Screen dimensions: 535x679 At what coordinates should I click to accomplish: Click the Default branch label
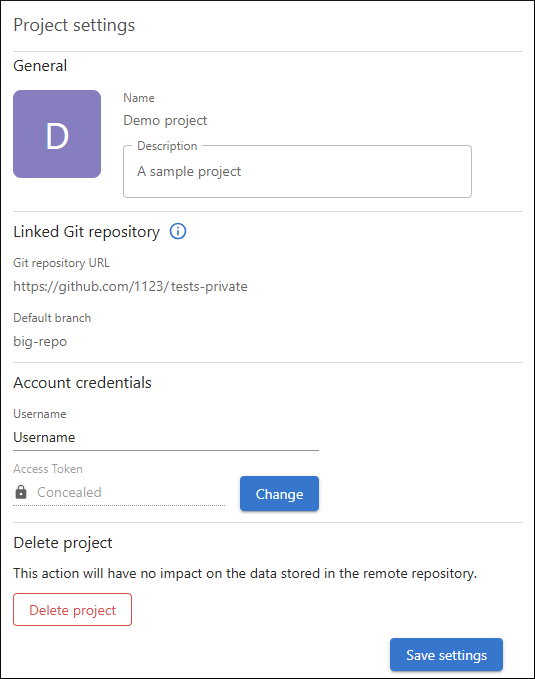52,318
